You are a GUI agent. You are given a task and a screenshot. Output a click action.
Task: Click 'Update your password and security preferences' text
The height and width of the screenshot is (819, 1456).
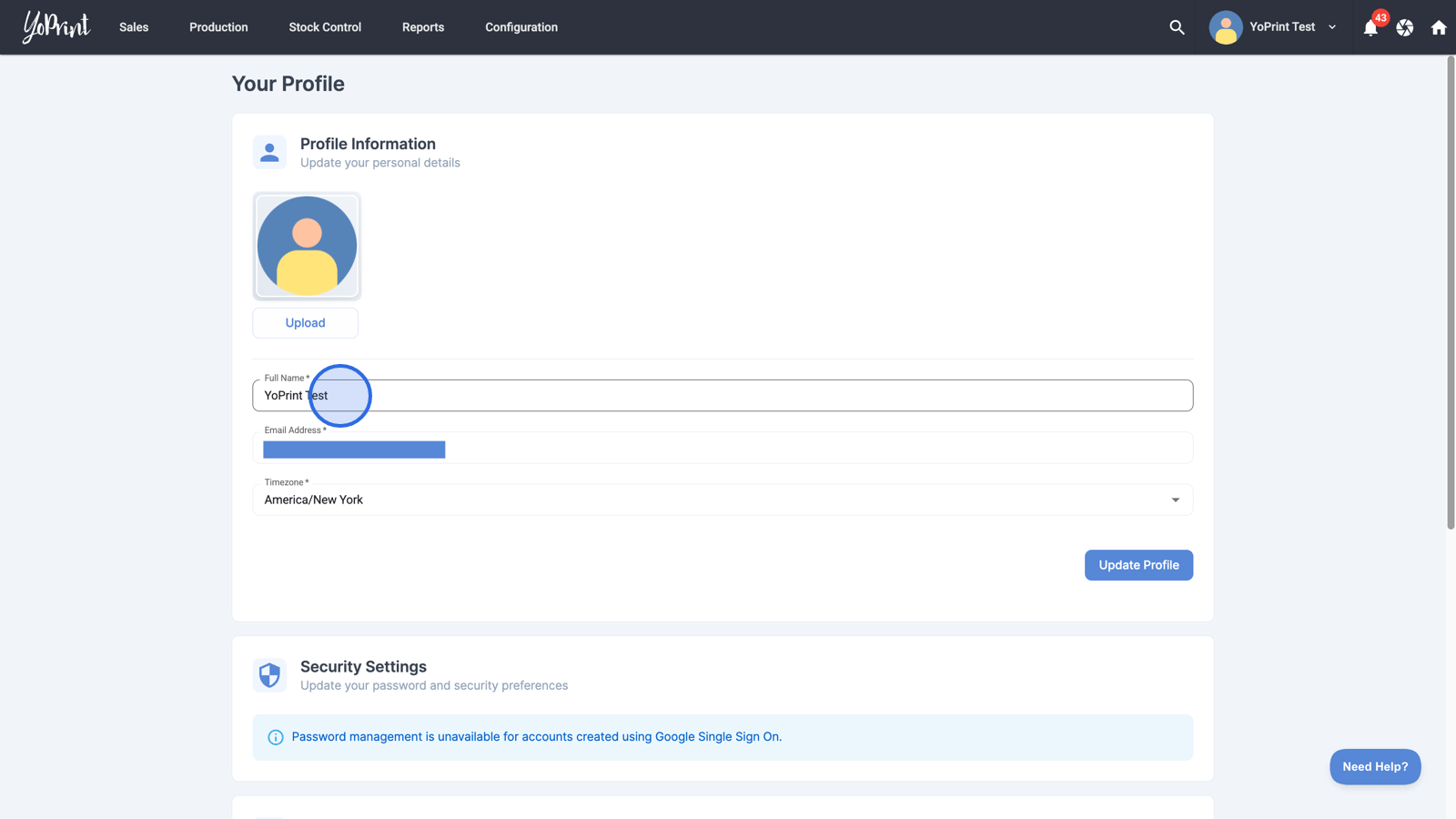tap(434, 686)
